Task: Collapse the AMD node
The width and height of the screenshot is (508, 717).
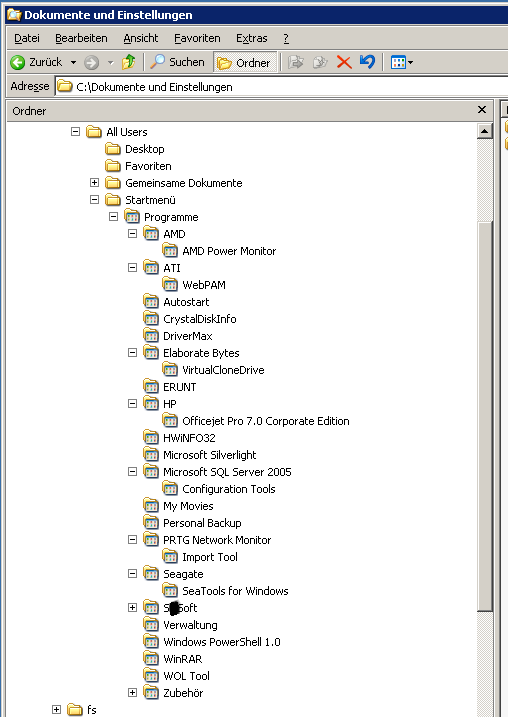Action: pos(132,234)
